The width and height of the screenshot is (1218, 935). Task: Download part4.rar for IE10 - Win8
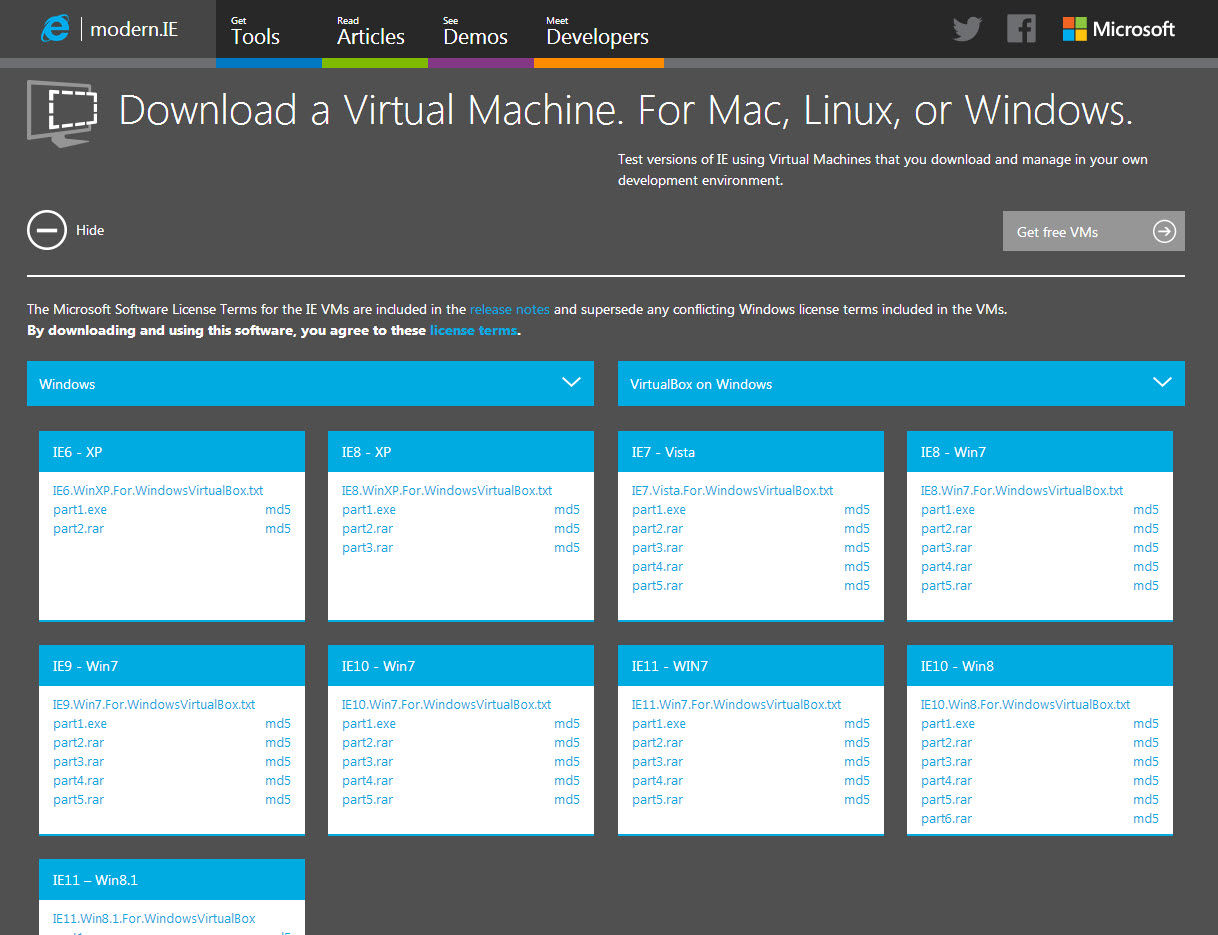click(946, 780)
